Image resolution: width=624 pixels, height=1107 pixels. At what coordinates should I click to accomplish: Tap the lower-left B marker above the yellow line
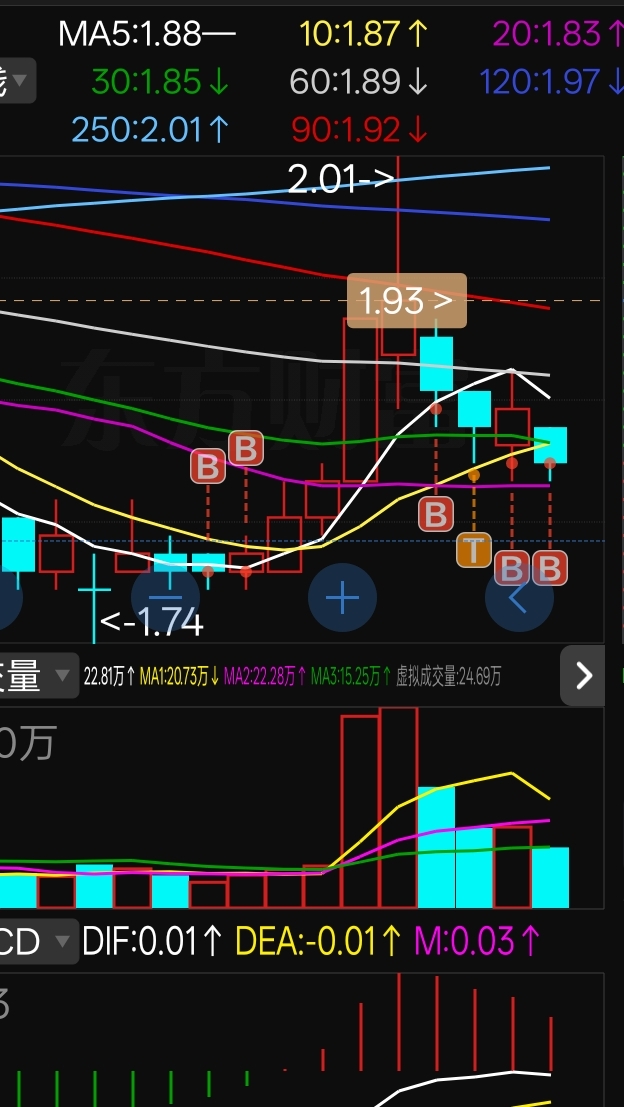tap(208, 467)
